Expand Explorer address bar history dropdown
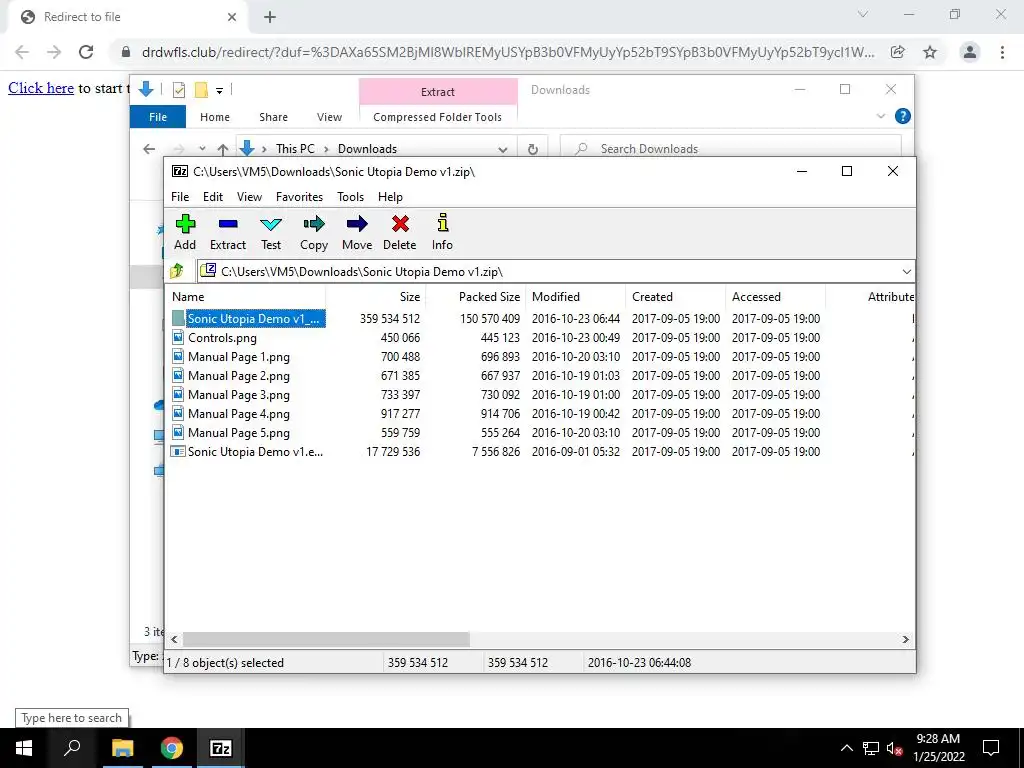This screenshot has width=1024, height=768. [x=503, y=149]
